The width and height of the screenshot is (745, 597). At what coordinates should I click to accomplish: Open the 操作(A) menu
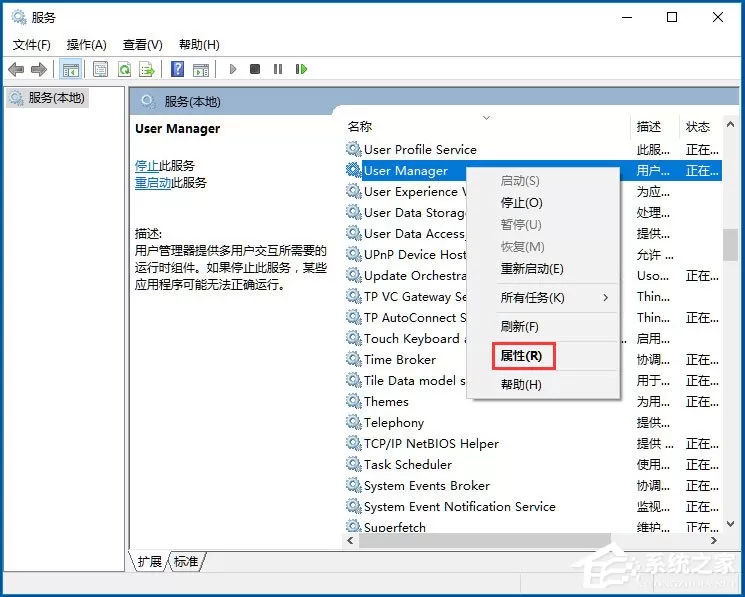point(86,45)
